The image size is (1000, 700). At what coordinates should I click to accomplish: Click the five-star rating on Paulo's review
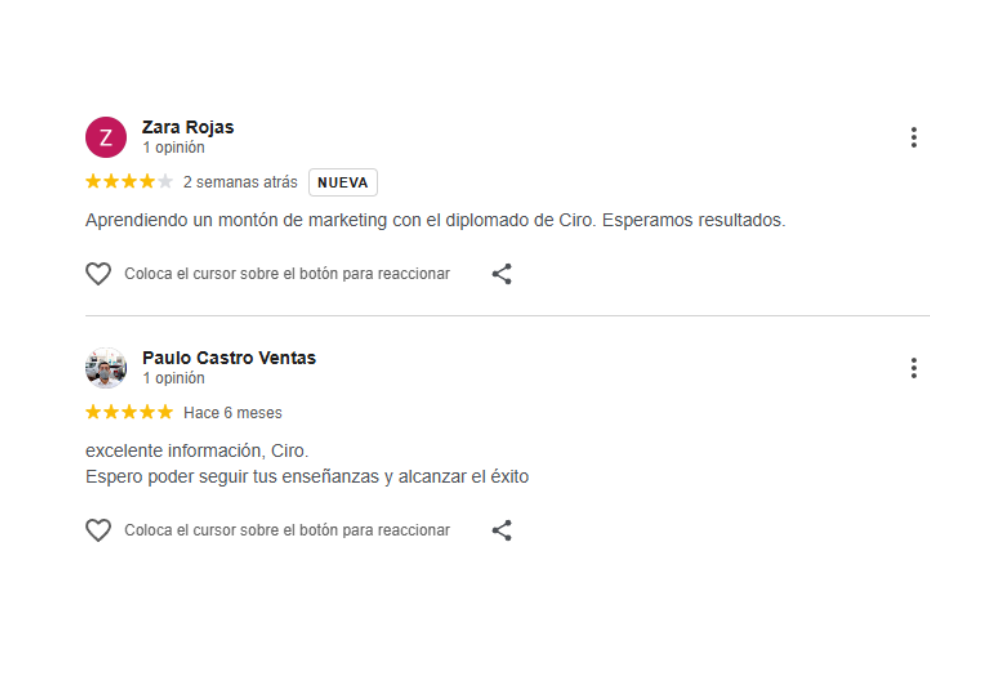(128, 412)
